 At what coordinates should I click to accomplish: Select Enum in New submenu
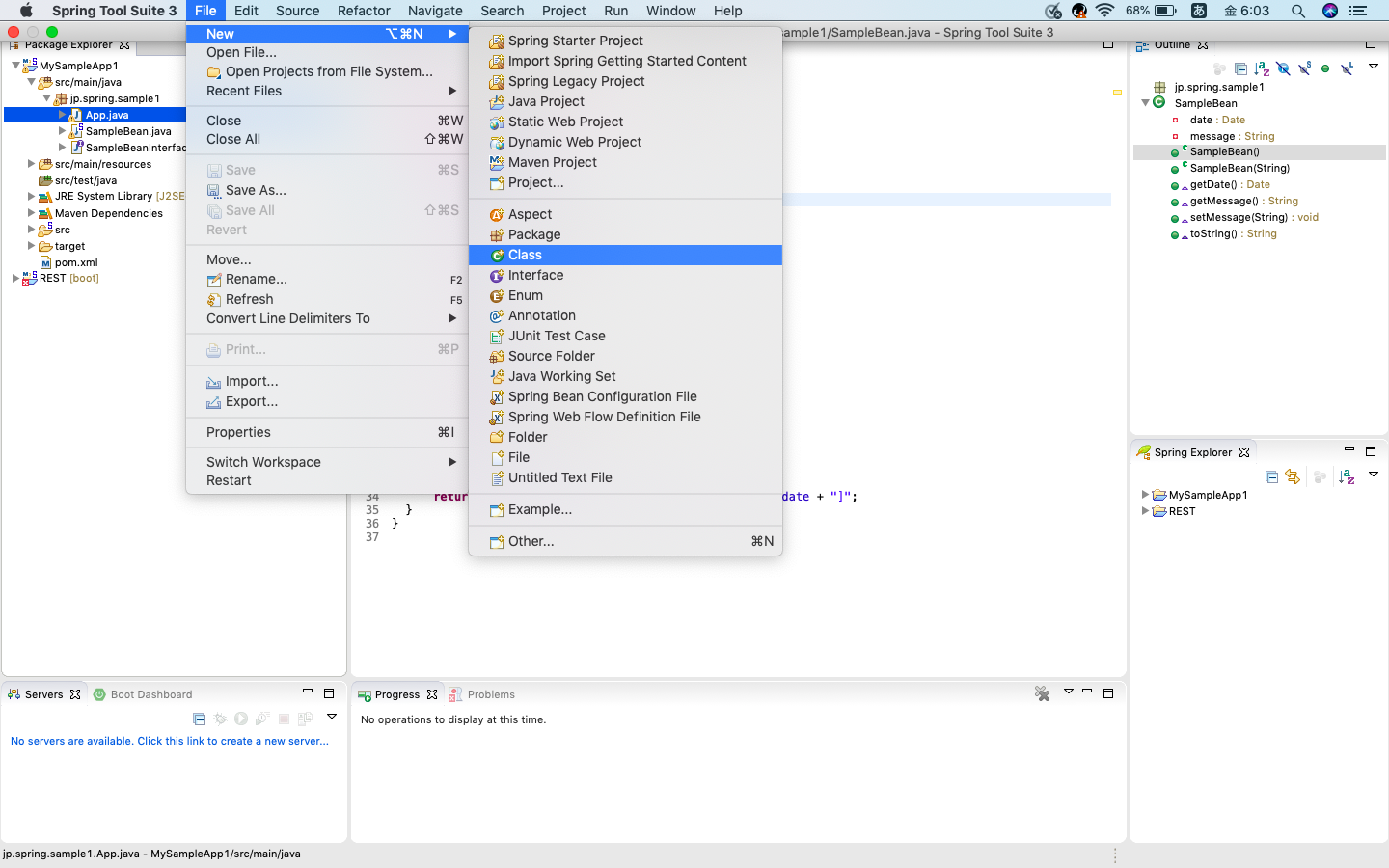tap(625, 295)
